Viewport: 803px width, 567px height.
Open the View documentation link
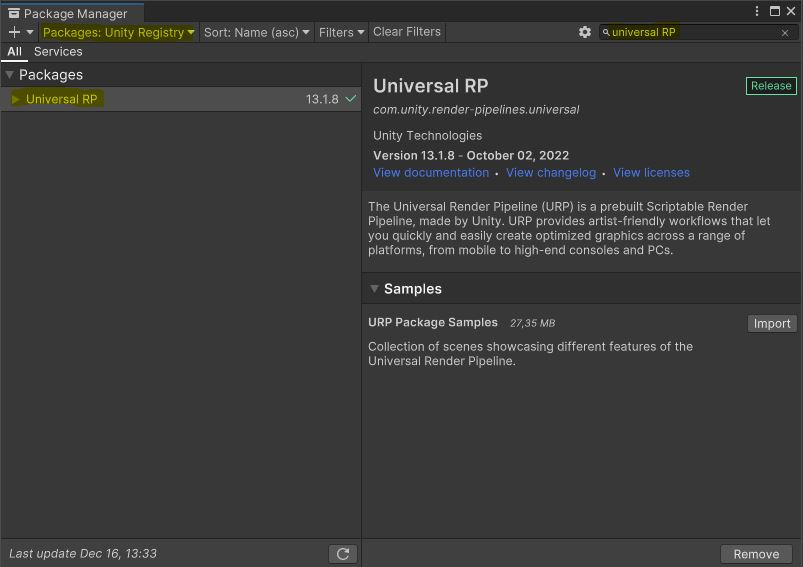(431, 173)
